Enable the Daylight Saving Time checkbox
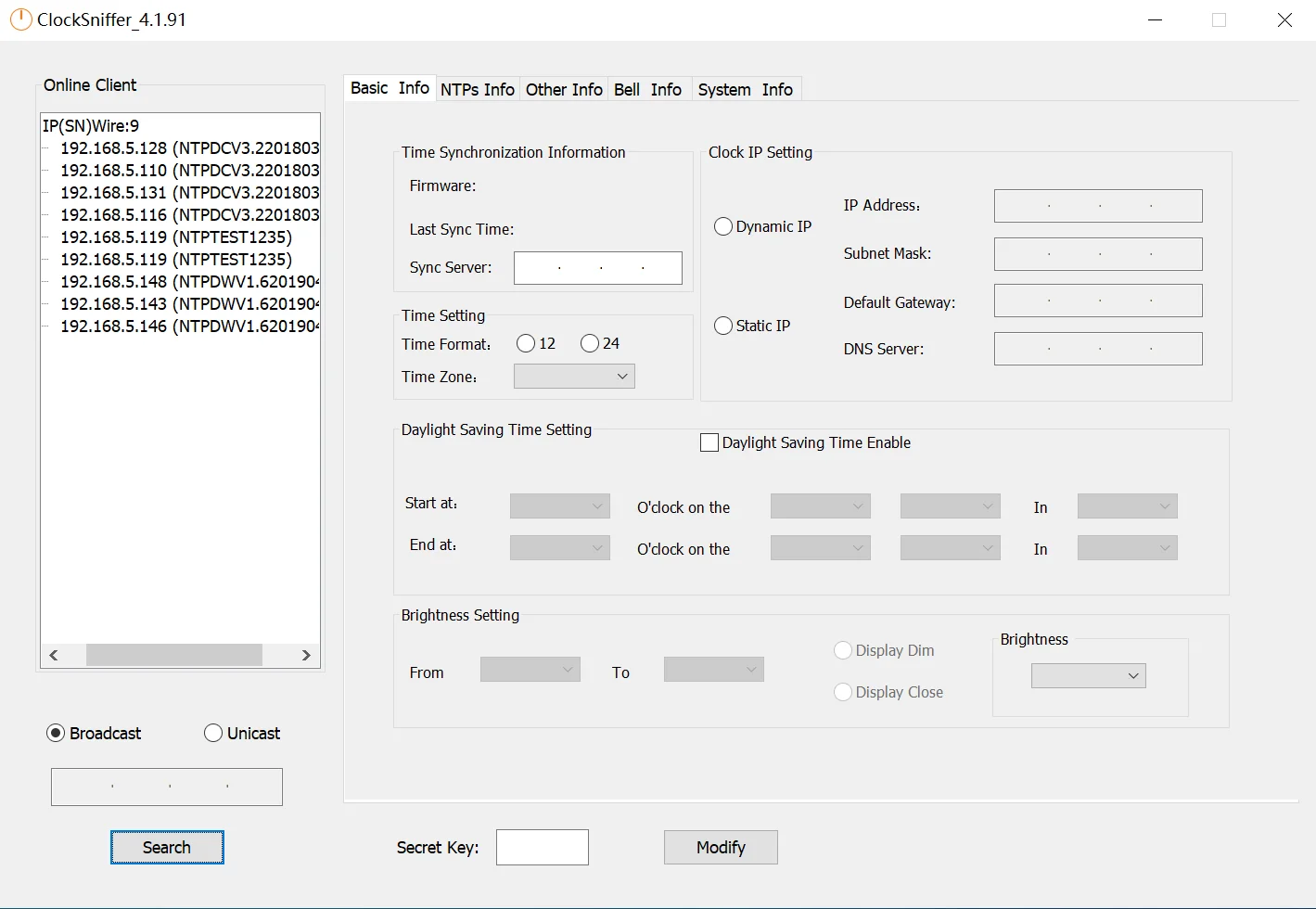This screenshot has width=1316, height=909. click(709, 443)
